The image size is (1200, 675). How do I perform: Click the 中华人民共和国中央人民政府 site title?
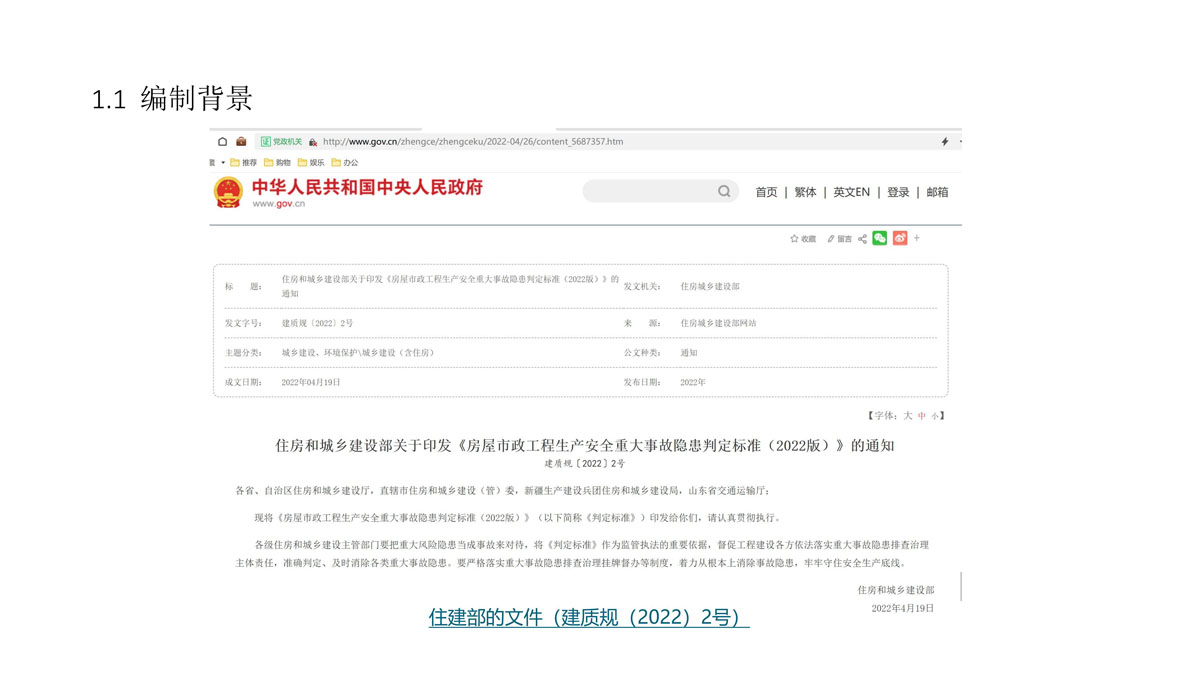click(367, 187)
